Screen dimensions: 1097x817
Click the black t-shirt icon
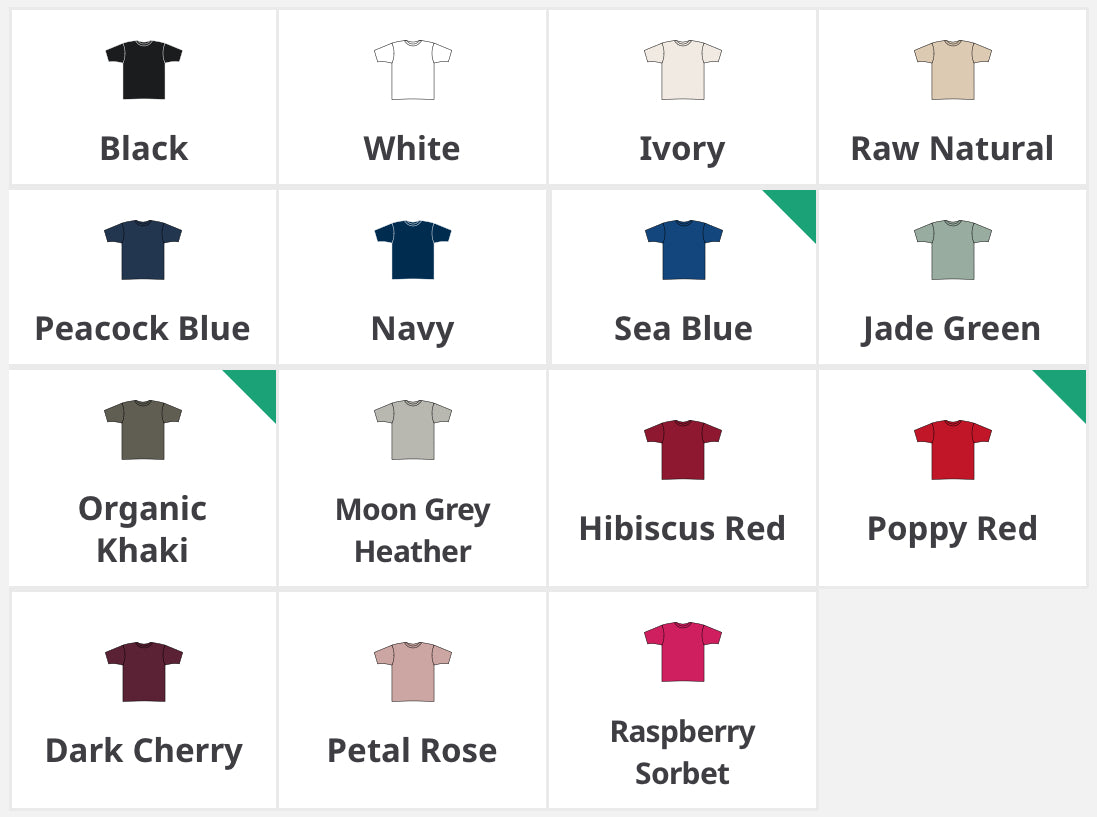click(143, 70)
